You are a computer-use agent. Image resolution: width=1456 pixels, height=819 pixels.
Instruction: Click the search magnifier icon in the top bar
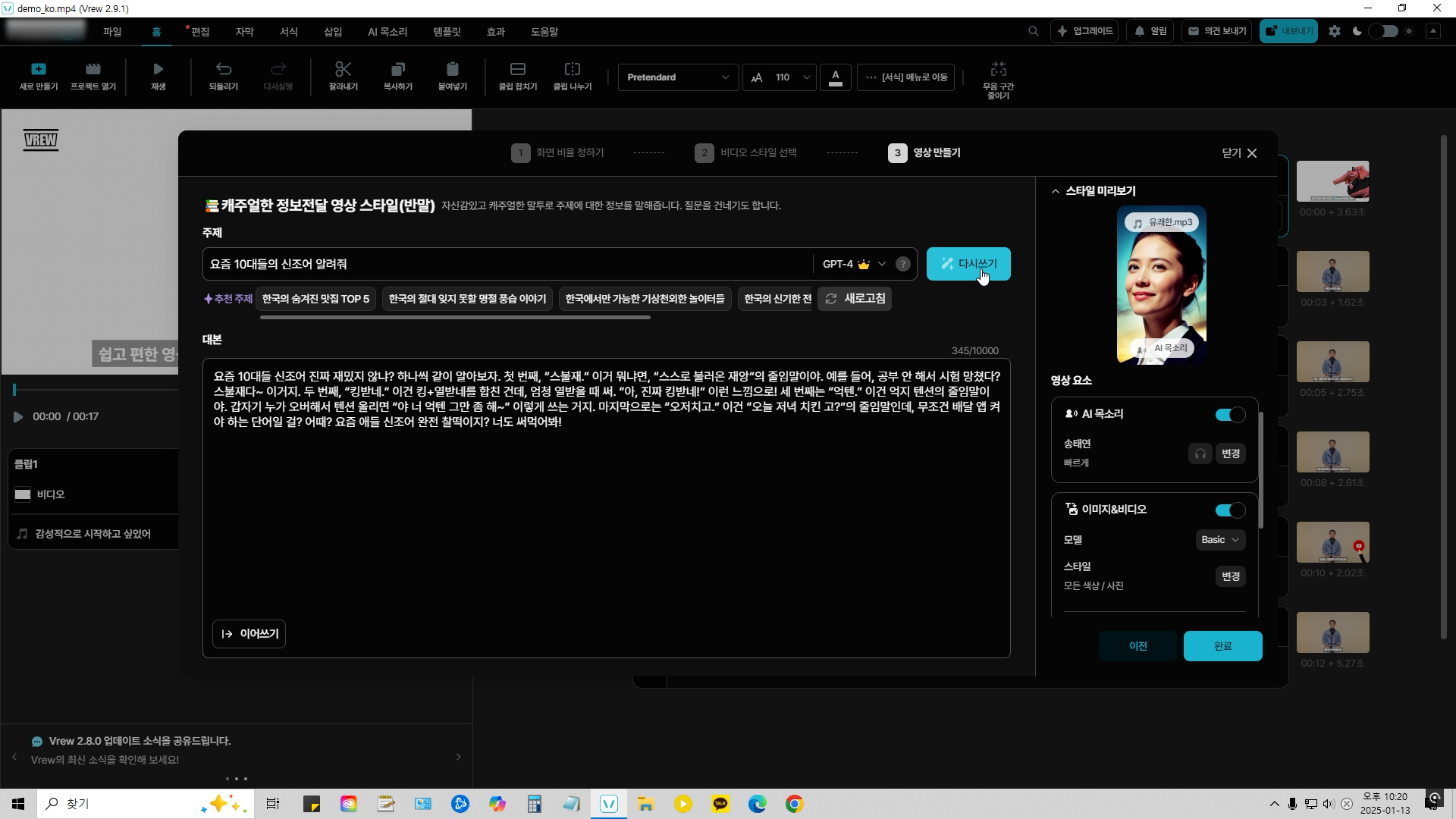1033,32
